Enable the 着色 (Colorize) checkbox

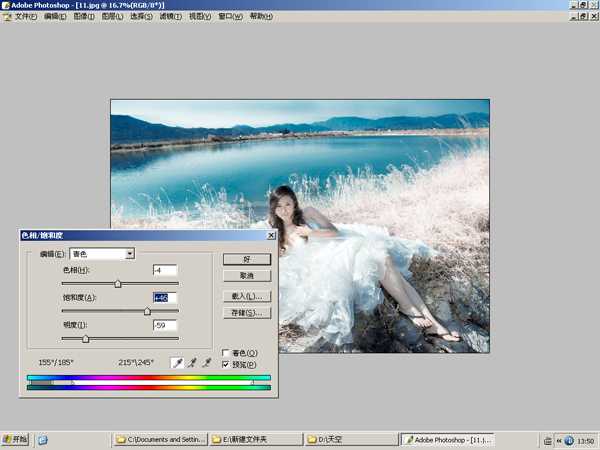coord(225,353)
